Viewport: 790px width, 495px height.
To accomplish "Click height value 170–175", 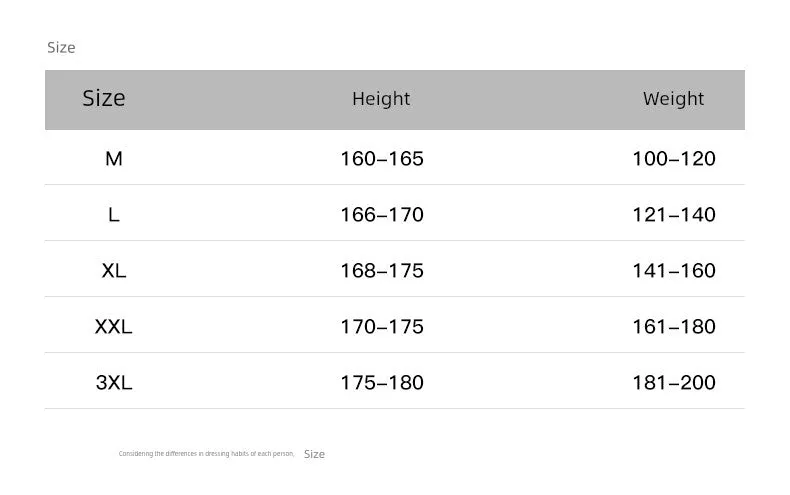I will tap(382, 327).
